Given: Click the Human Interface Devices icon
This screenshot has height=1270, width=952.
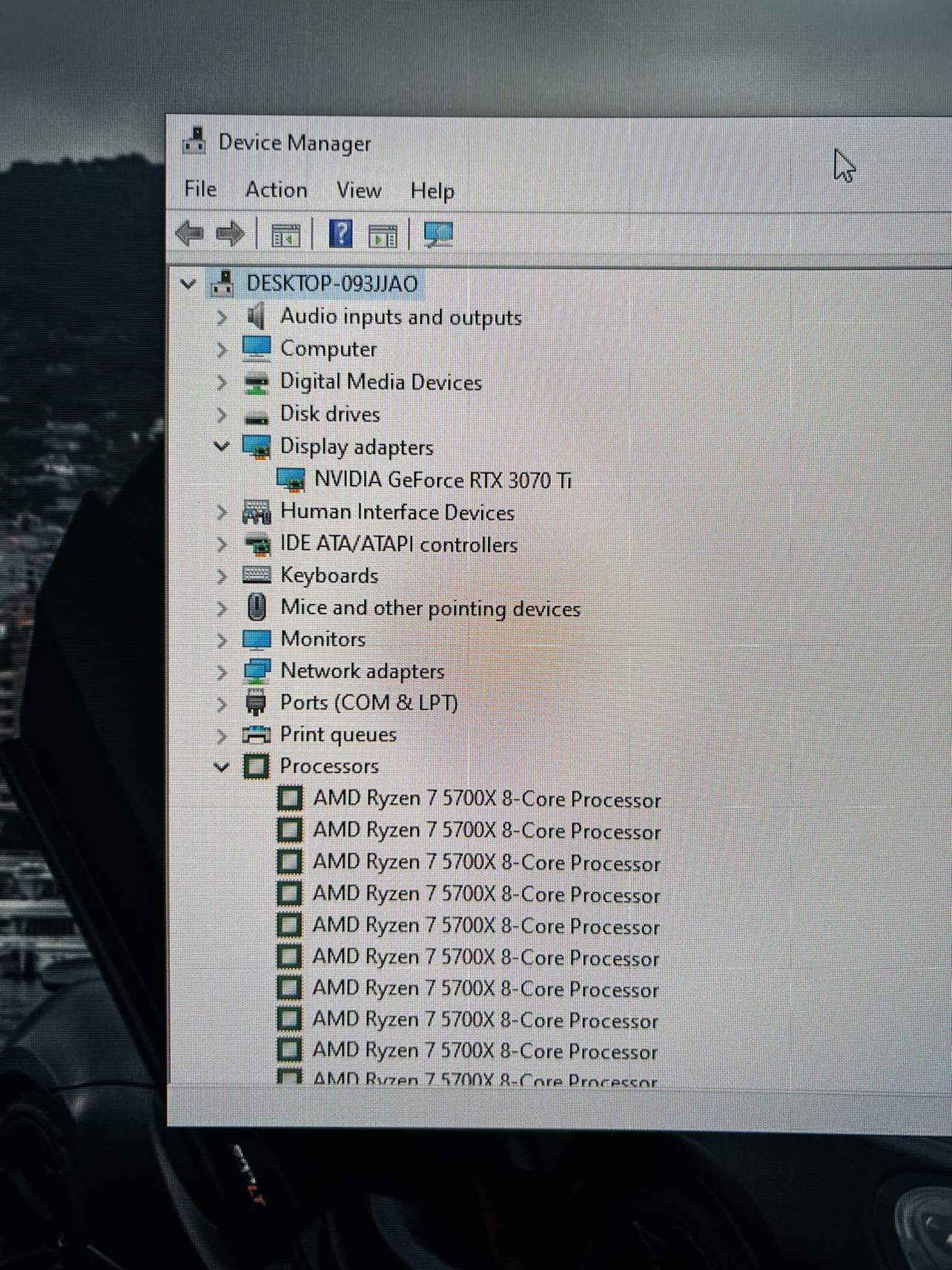Looking at the screenshot, I should (257, 513).
